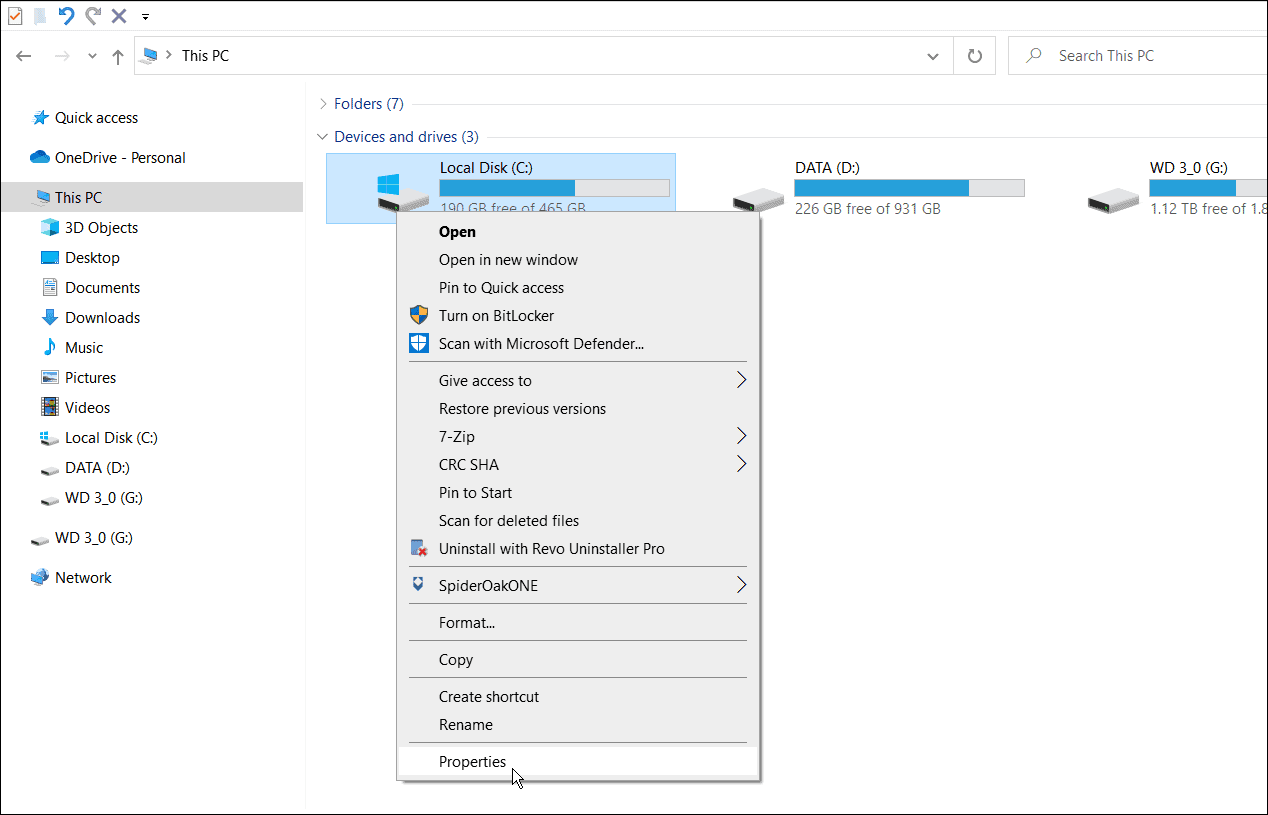The width and height of the screenshot is (1268, 815).
Task: Open Downloads from the navigation pane
Action: (x=103, y=317)
